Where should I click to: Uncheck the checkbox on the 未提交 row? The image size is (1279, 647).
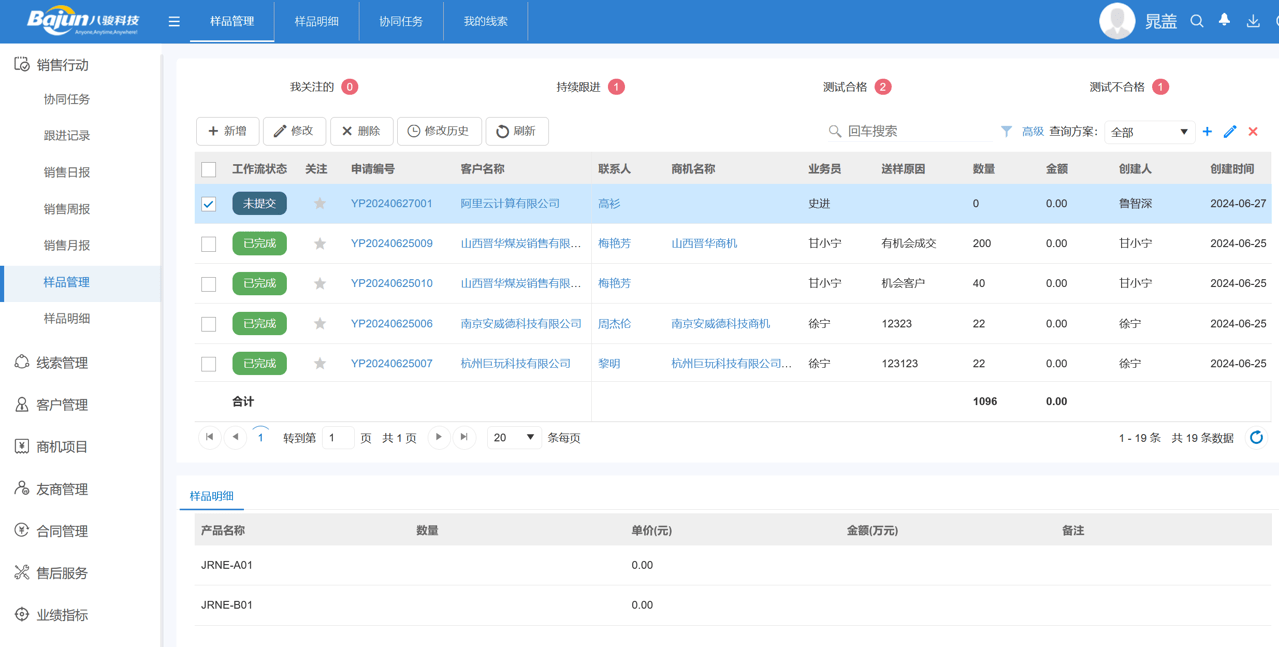[209, 204]
